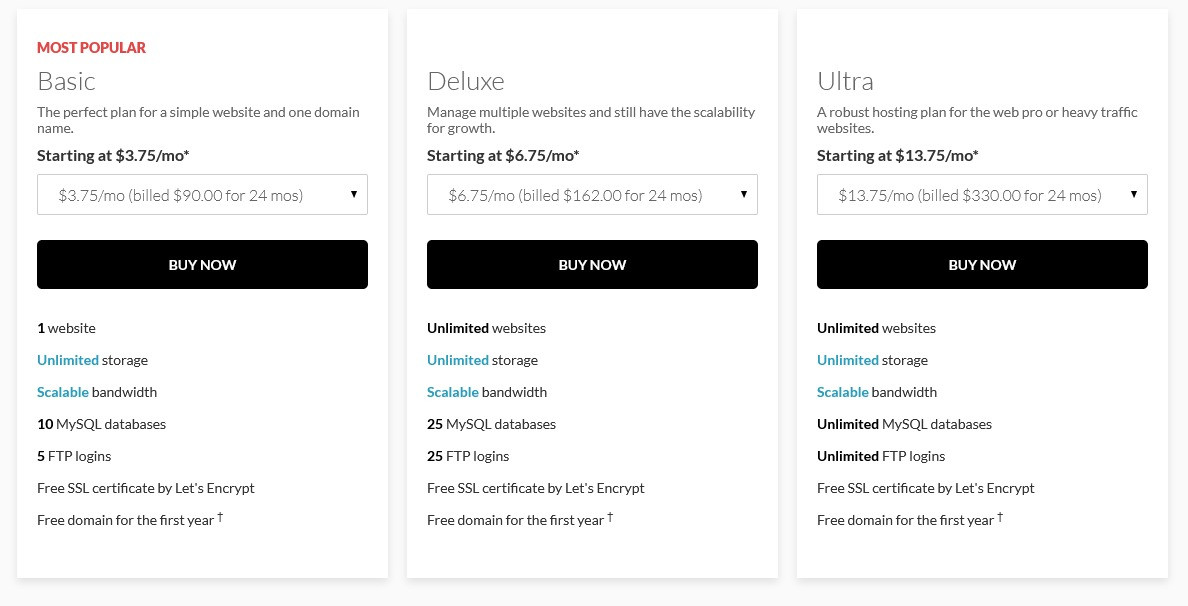Click the dropdown arrow on $6.75/mo selector

[x=743, y=194]
